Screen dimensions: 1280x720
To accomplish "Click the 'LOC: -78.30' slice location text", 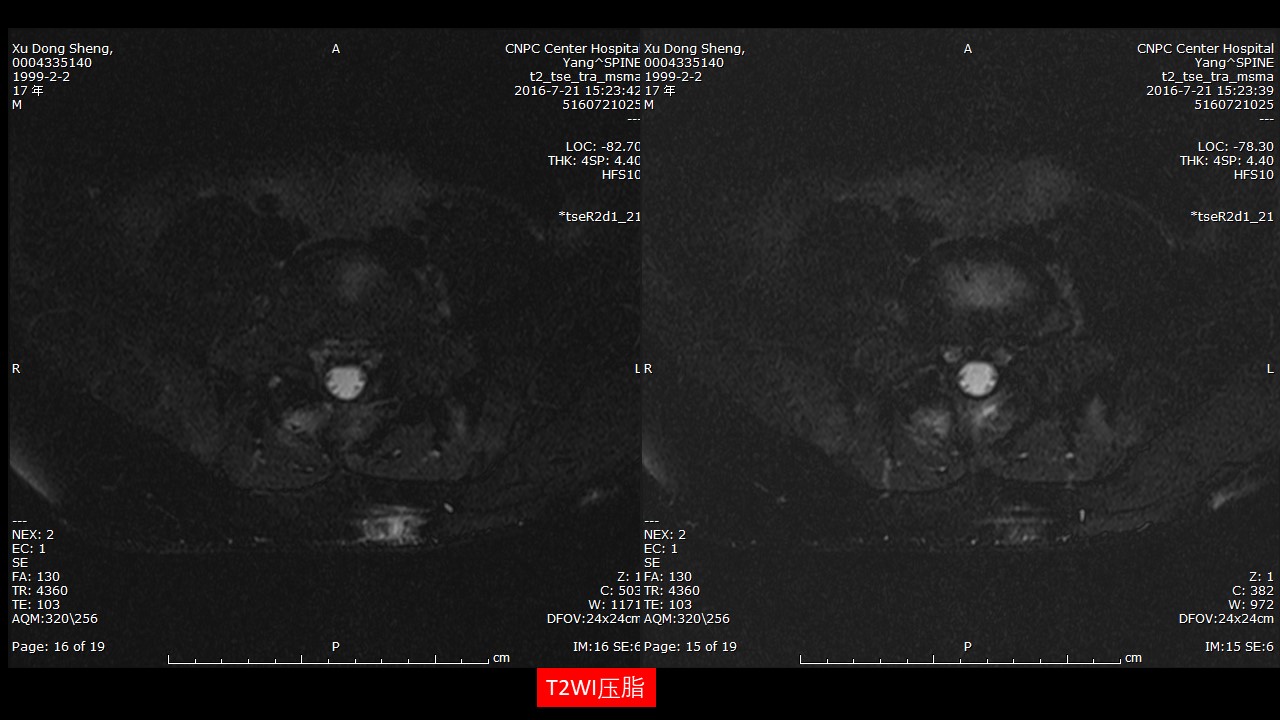I will coord(1235,147).
